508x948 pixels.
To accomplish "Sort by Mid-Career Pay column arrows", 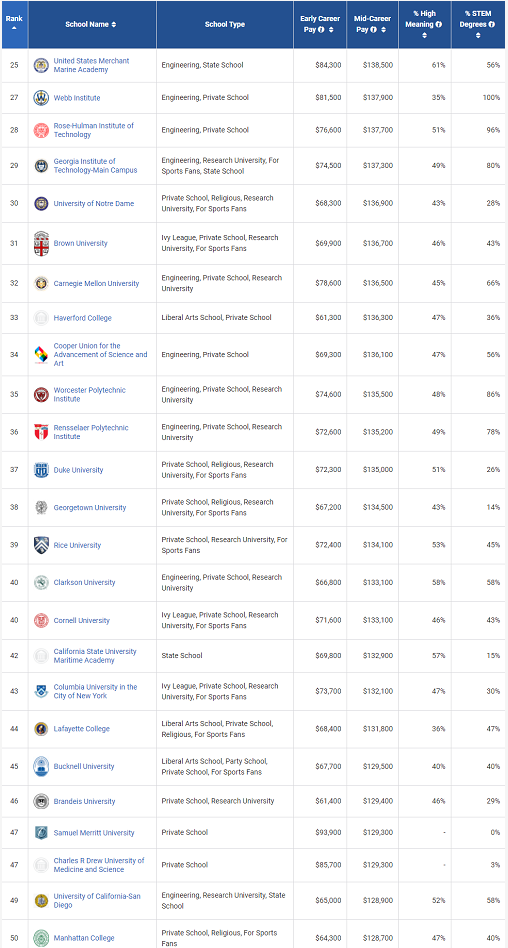I will [x=383, y=30].
